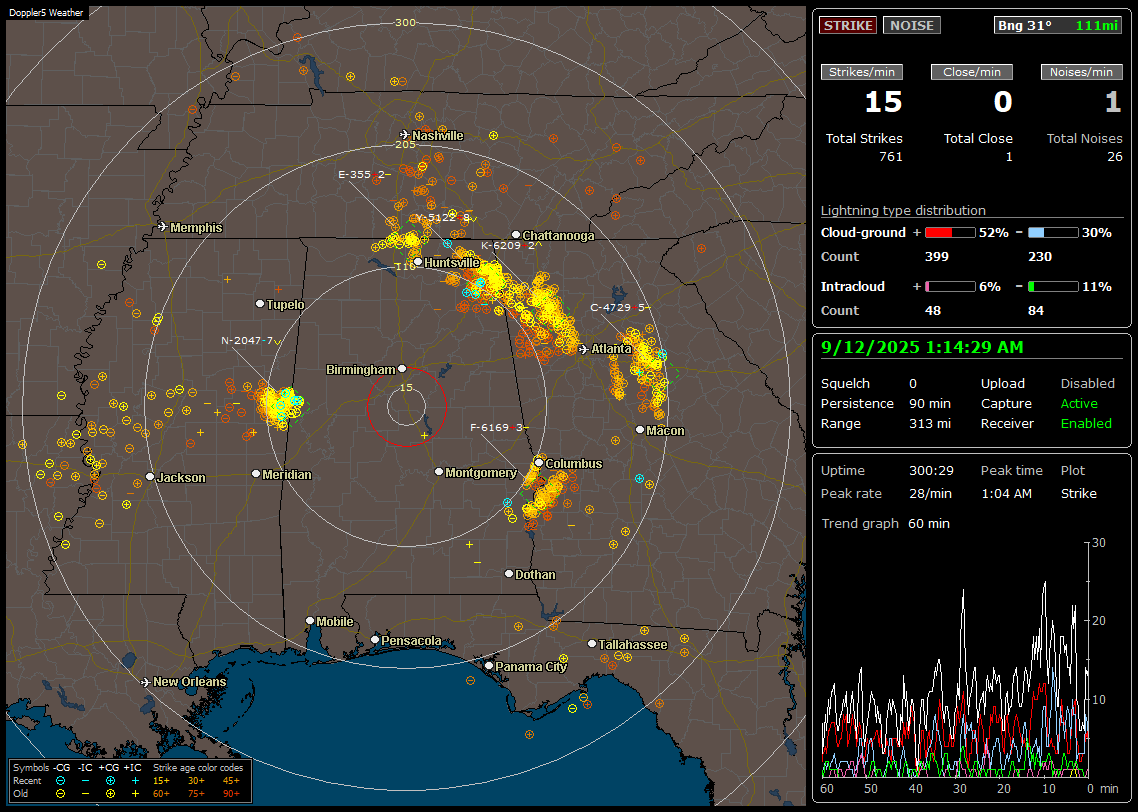Click the Panama City marker dot
1138x812 pixels.
click(488, 665)
